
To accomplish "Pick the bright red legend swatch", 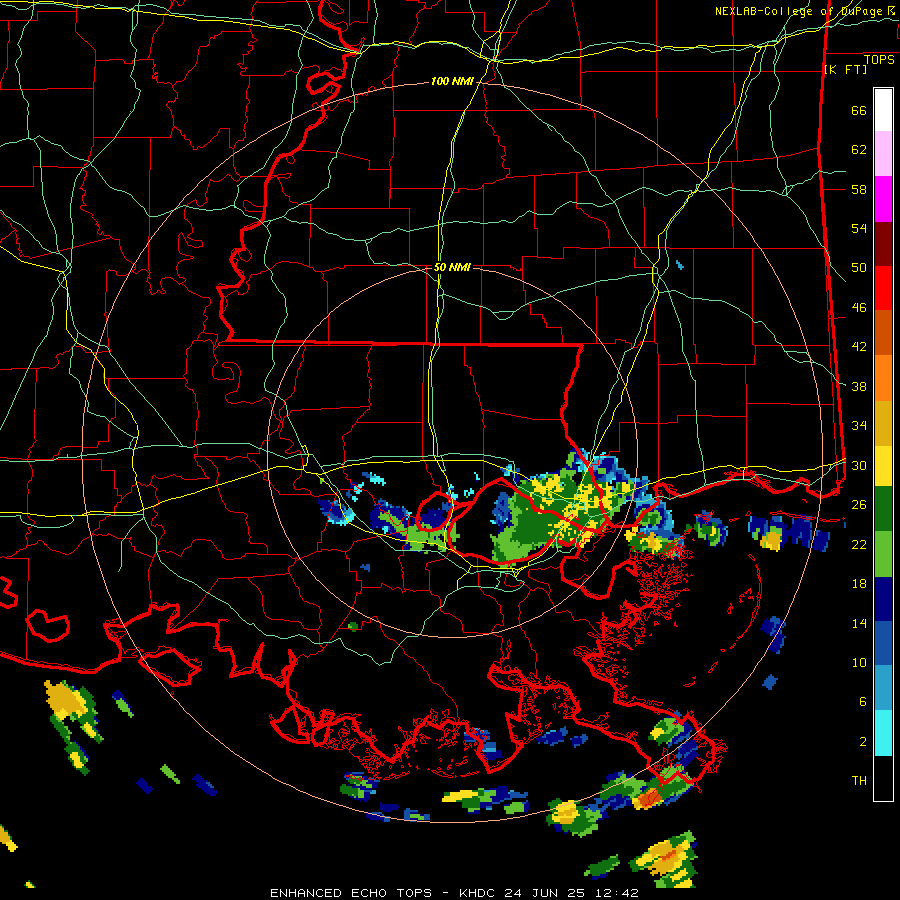I will coord(883,288).
